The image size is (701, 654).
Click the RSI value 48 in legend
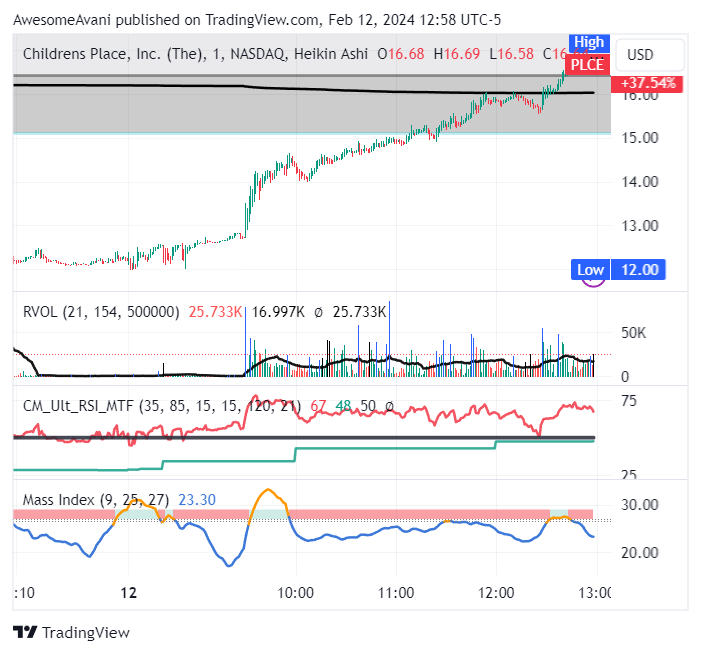pyautogui.click(x=343, y=406)
